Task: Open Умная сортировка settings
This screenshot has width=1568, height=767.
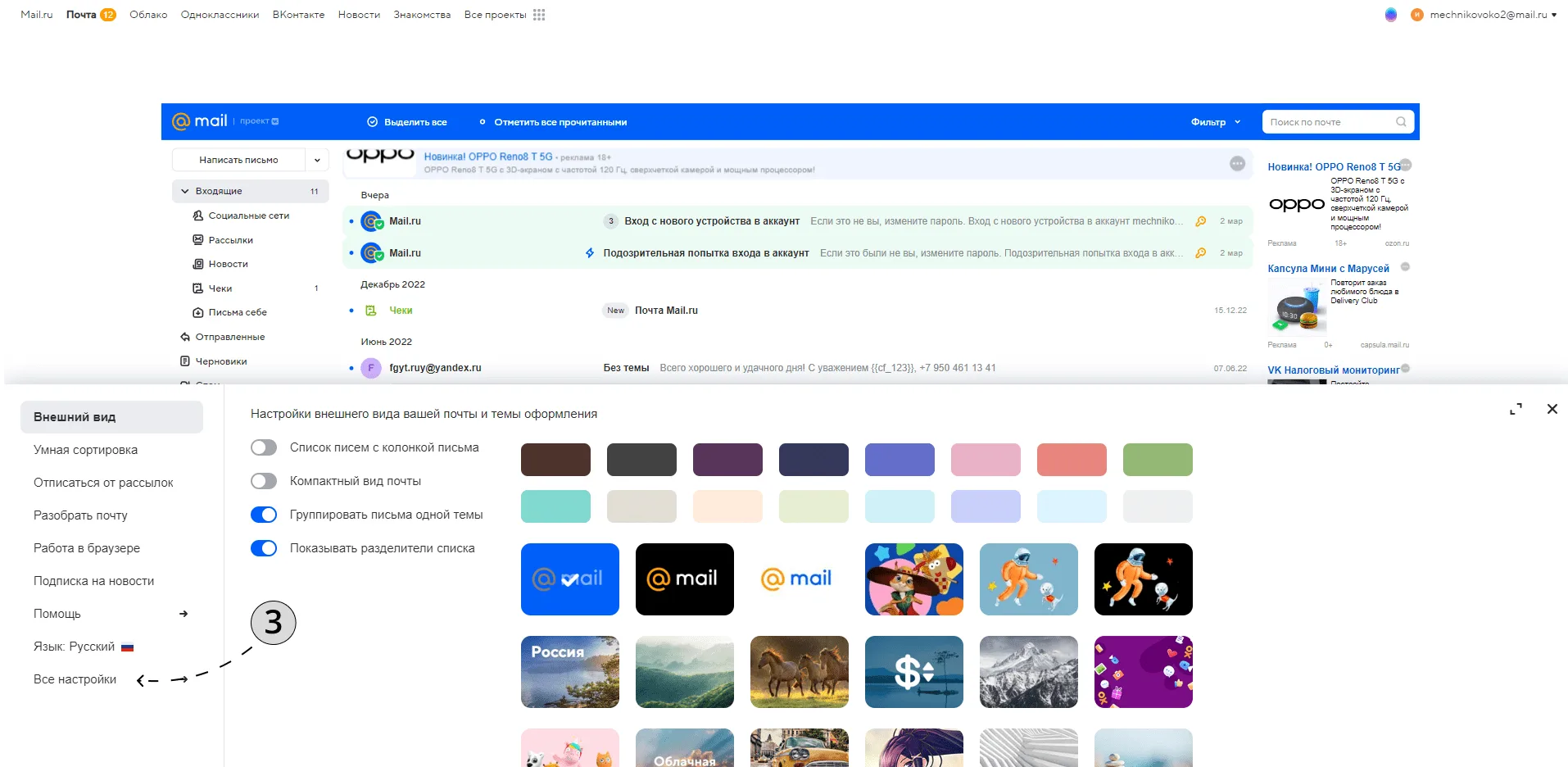Action: point(85,450)
